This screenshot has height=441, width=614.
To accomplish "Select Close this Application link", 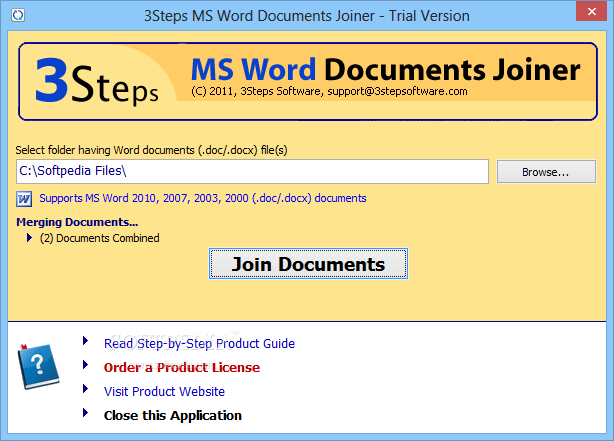I will point(173,415).
